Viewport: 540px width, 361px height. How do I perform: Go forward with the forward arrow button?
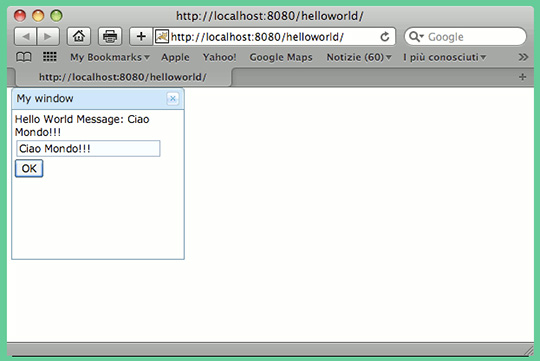[48, 37]
